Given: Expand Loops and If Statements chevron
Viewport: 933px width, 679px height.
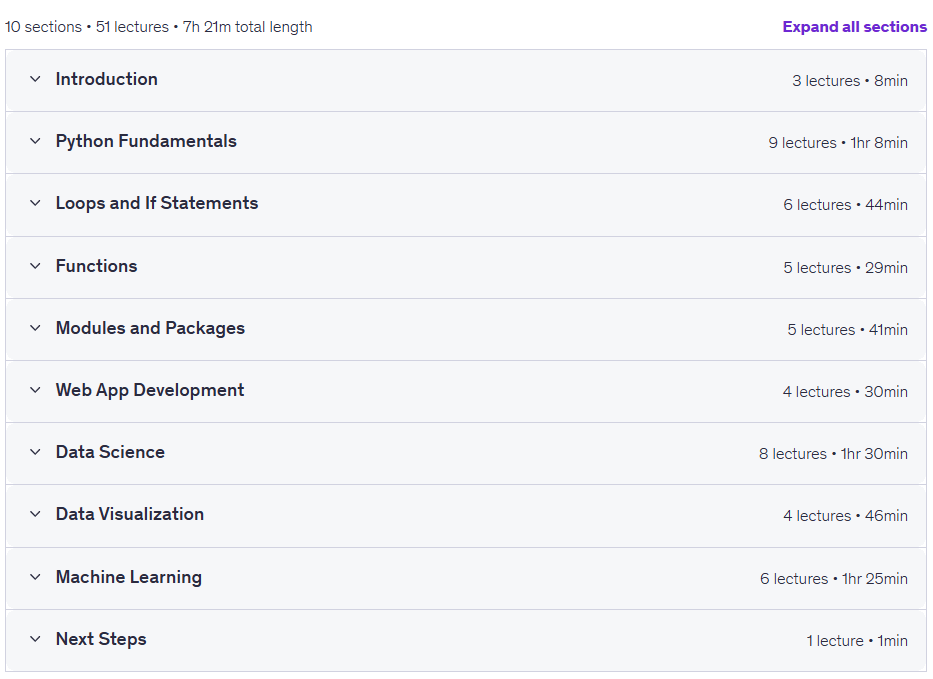Looking at the screenshot, I should tap(36, 203).
